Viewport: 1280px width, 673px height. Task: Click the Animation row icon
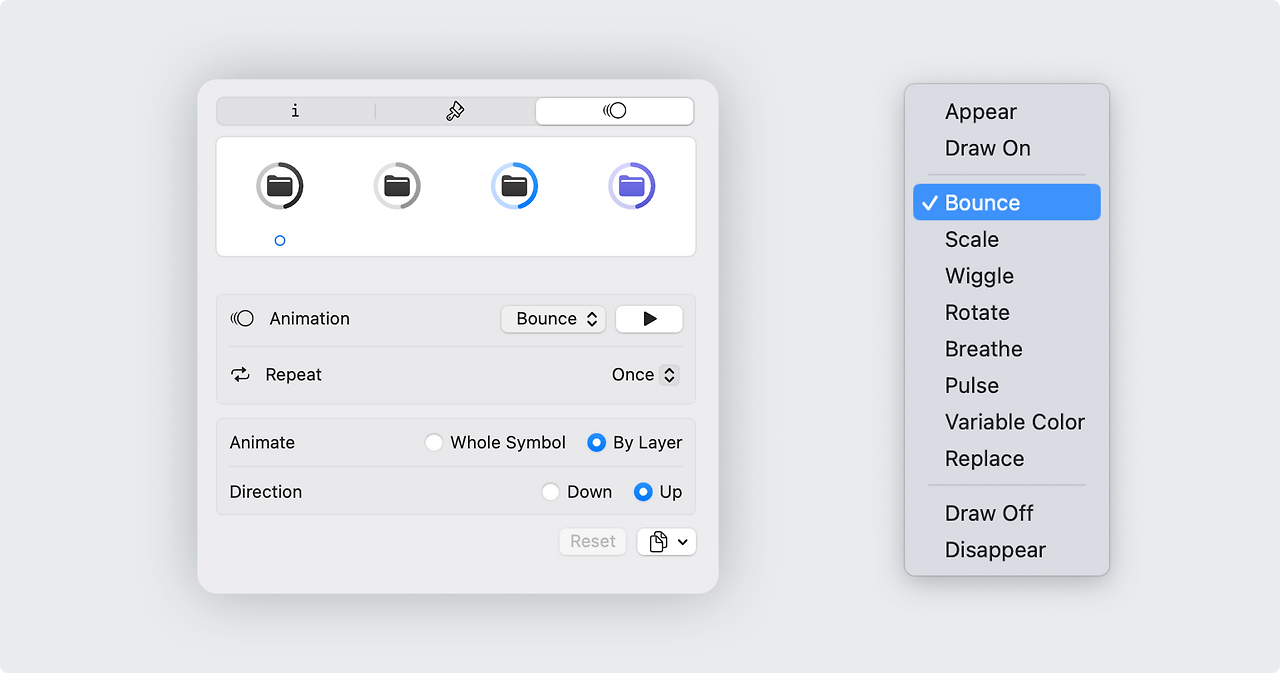coord(242,319)
